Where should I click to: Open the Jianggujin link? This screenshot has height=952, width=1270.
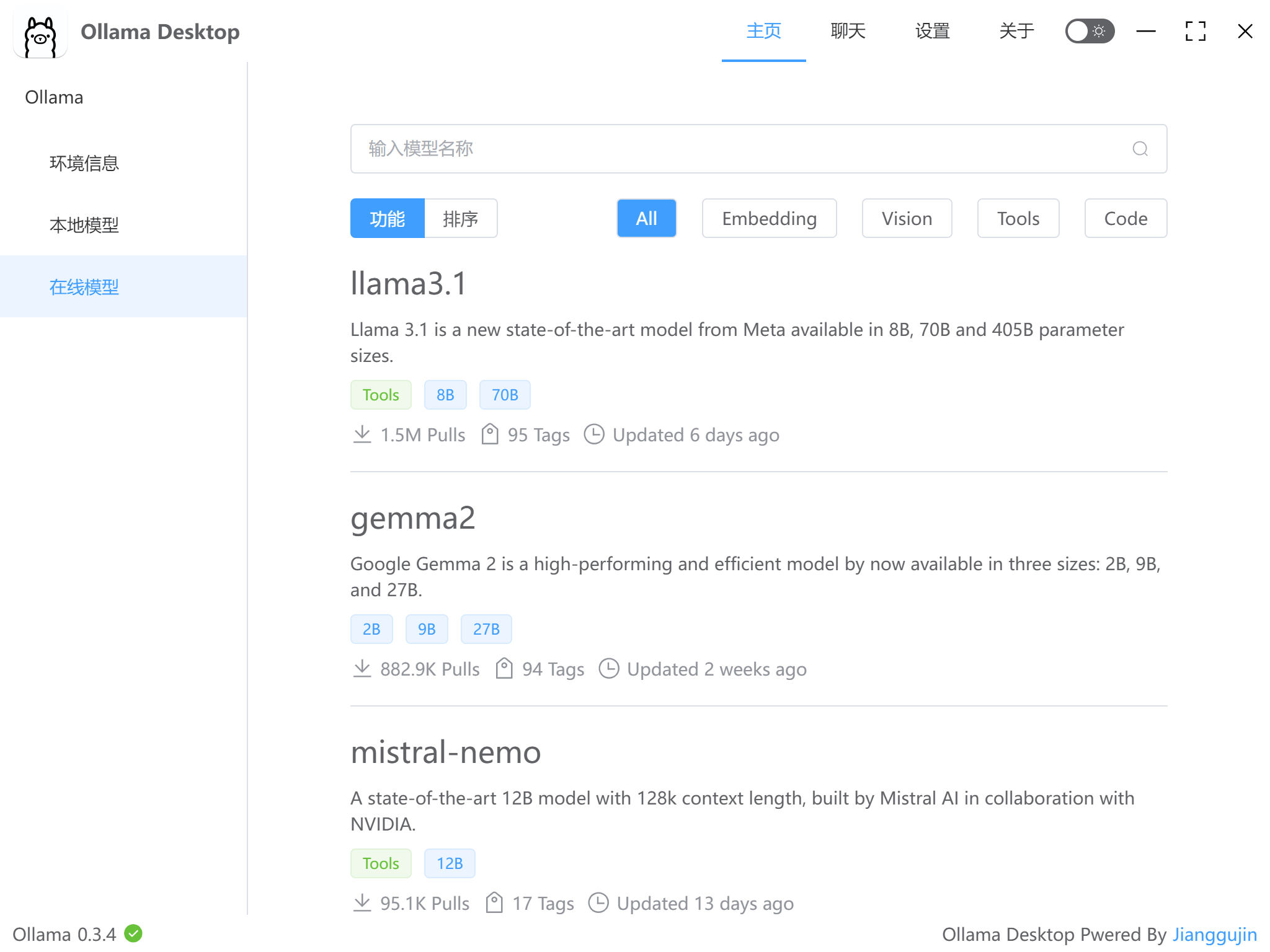(x=1215, y=934)
